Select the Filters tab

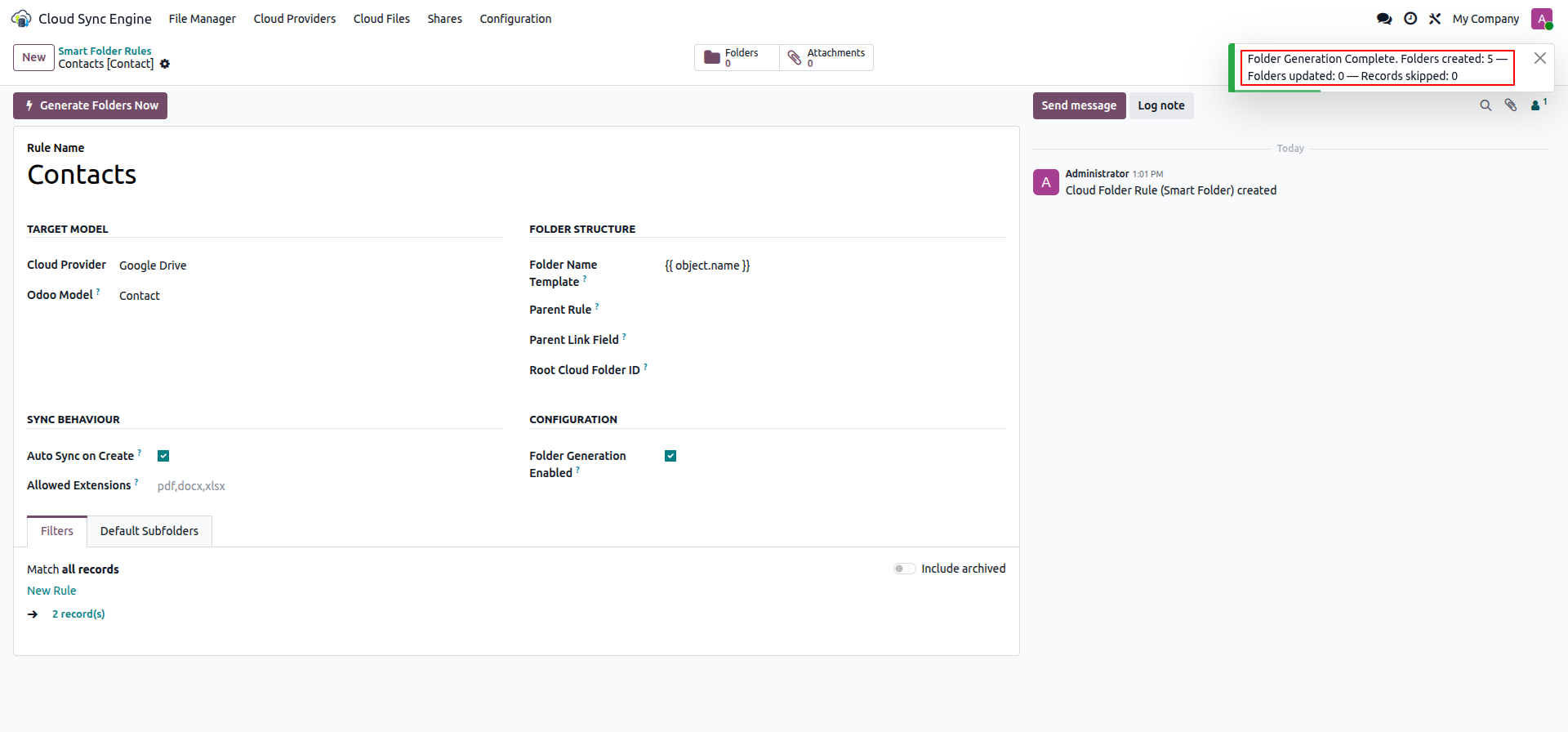pyautogui.click(x=57, y=531)
